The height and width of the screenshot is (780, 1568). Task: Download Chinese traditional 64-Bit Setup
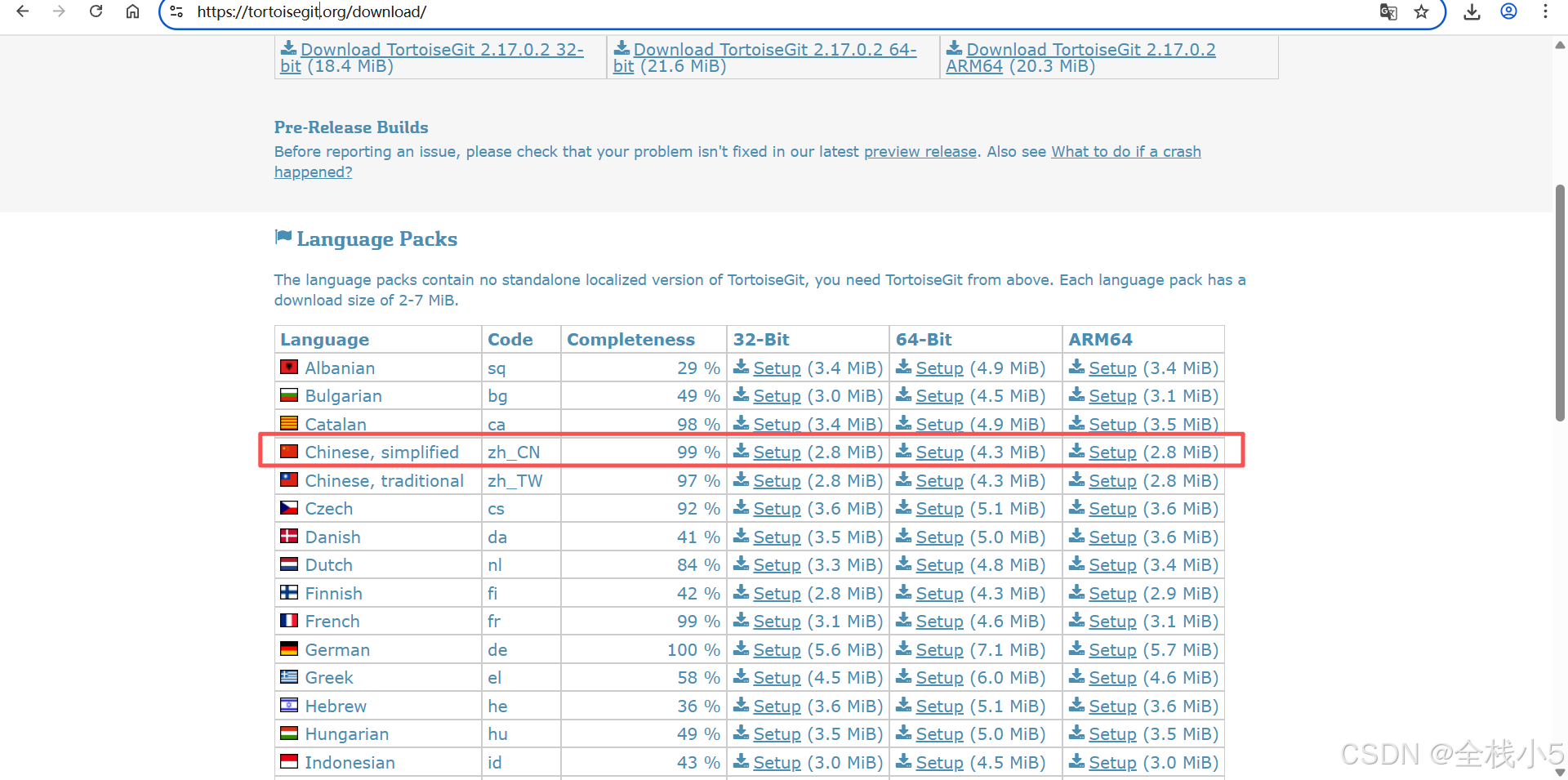tap(939, 481)
